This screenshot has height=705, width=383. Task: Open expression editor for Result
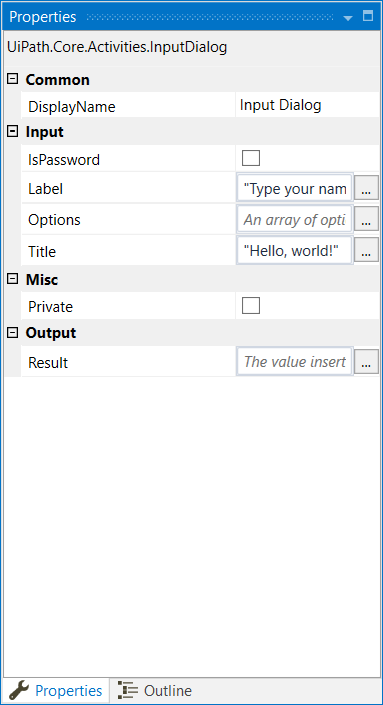pyautogui.click(x=366, y=361)
